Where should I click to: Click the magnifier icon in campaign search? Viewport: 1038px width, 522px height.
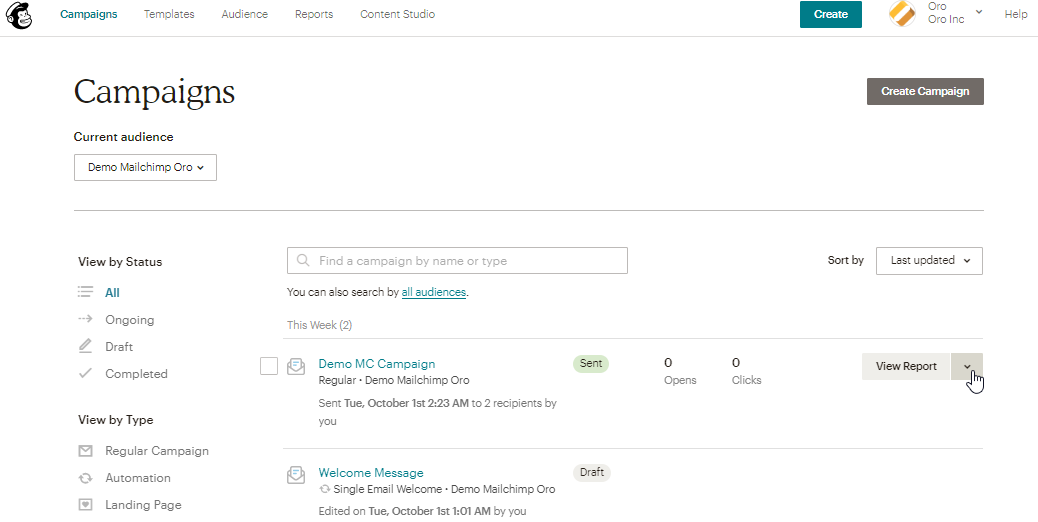click(303, 261)
